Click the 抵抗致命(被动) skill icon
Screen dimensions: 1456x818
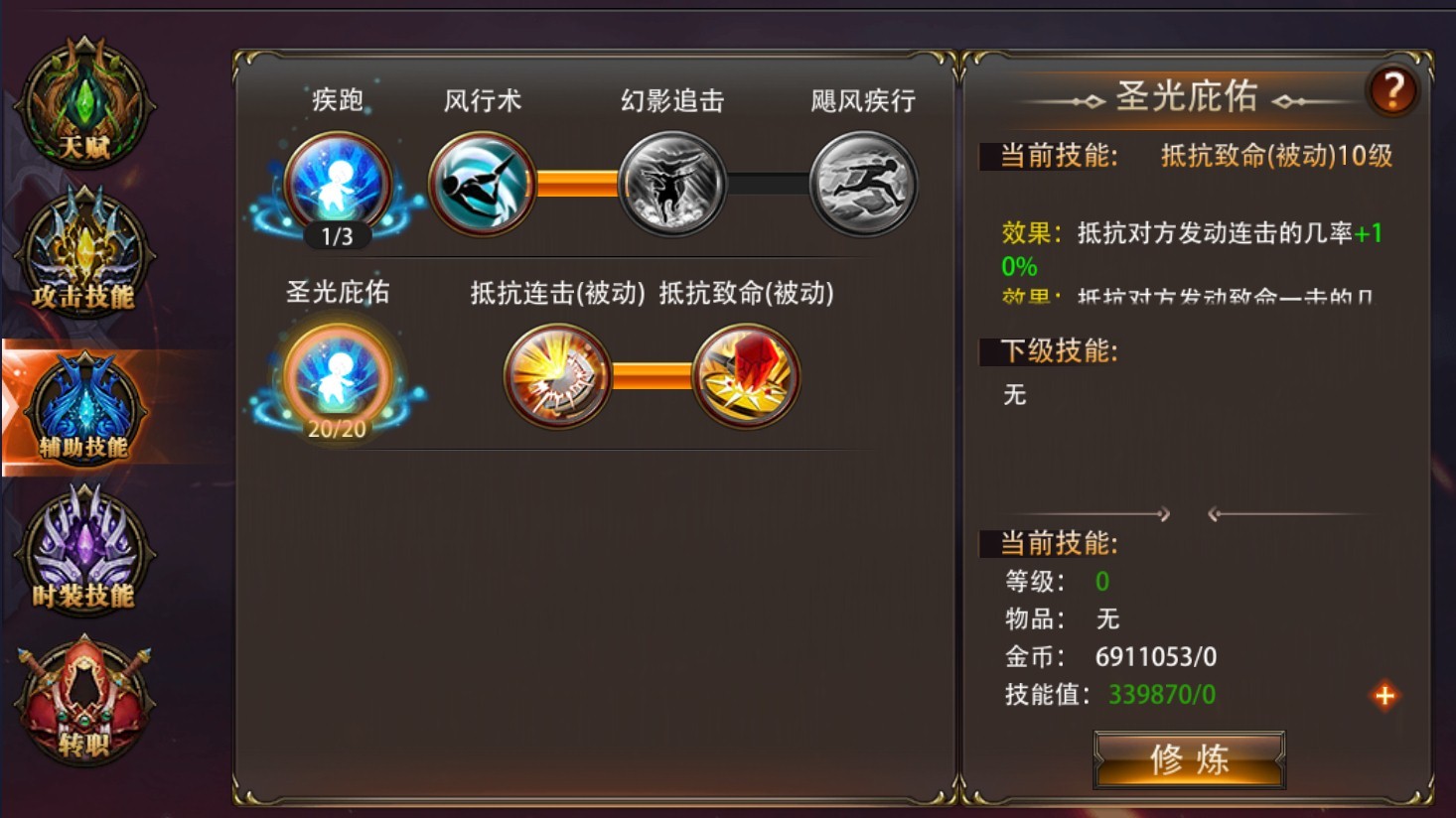747,376
